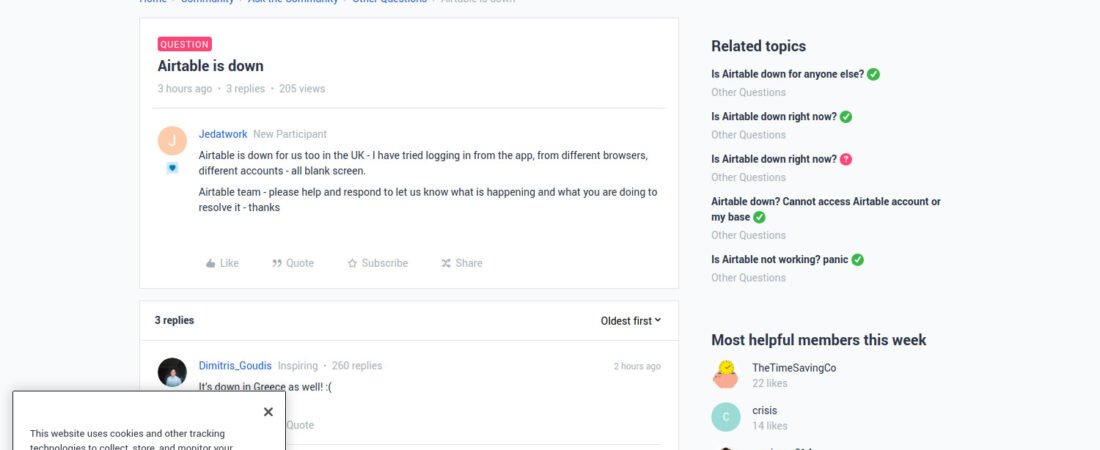Open TheTimeSavingCo member profile name

pos(794,368)
